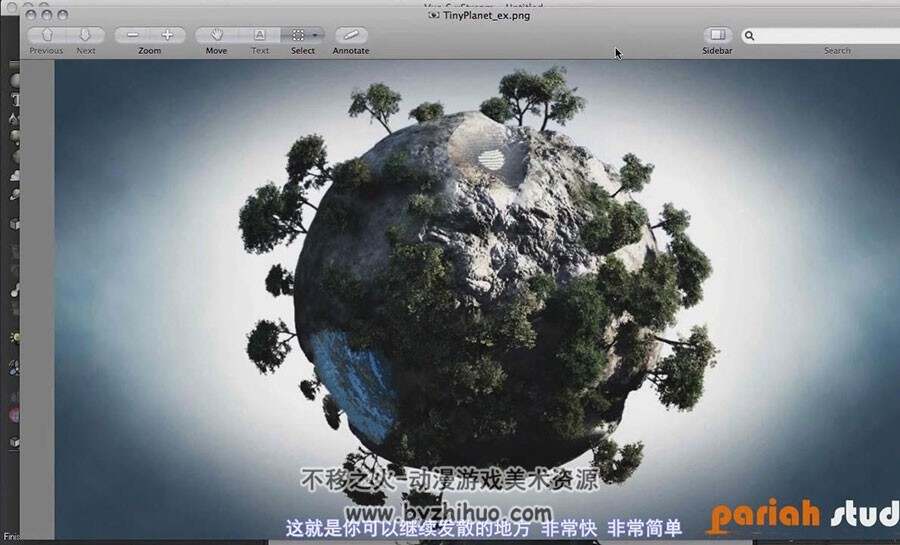Zoom out with the minus button

(133, 35)
